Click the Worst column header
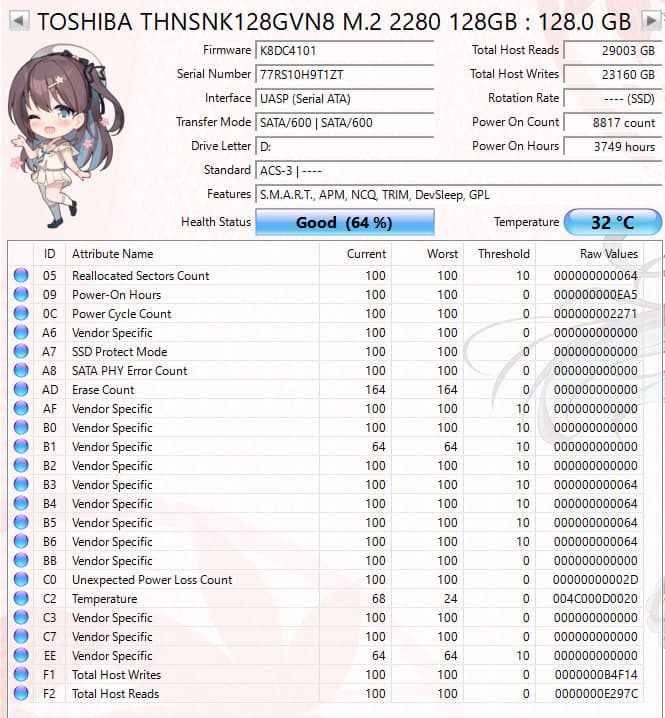 (x=427, y=254)
